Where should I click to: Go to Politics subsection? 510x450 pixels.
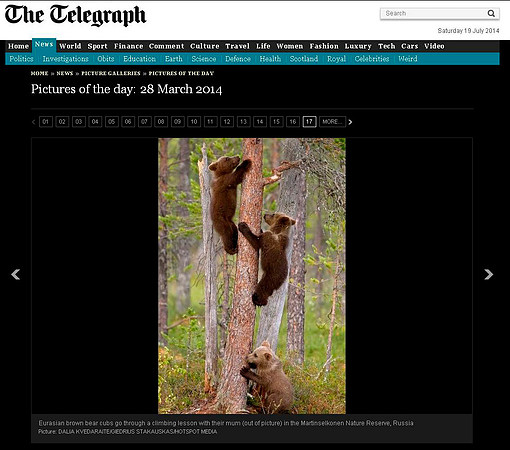pyautogui.click(x=21, y=59)
